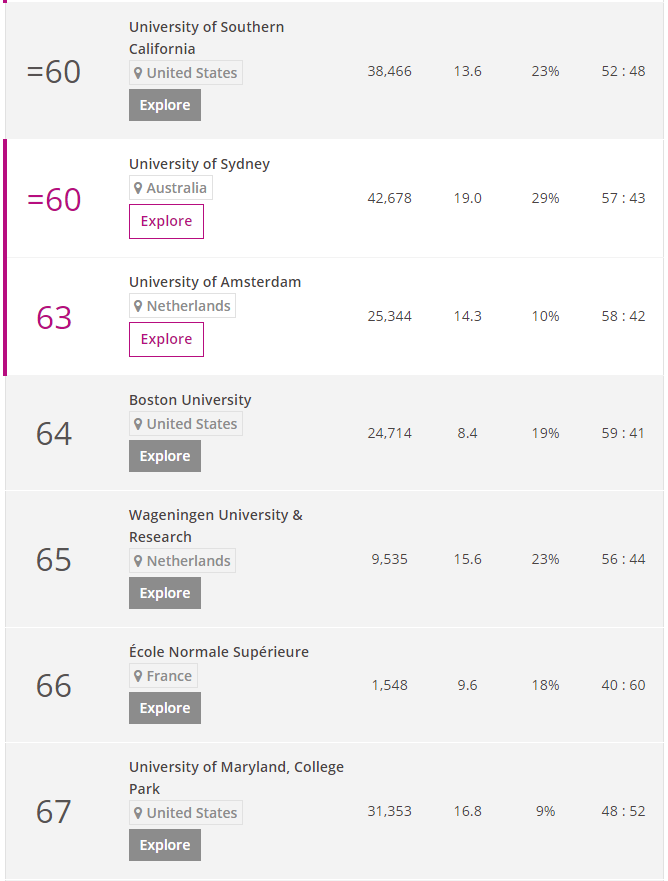Click Explore button for École Normale Supérieure
The image size is (668, 881).
tap(165, 708)
